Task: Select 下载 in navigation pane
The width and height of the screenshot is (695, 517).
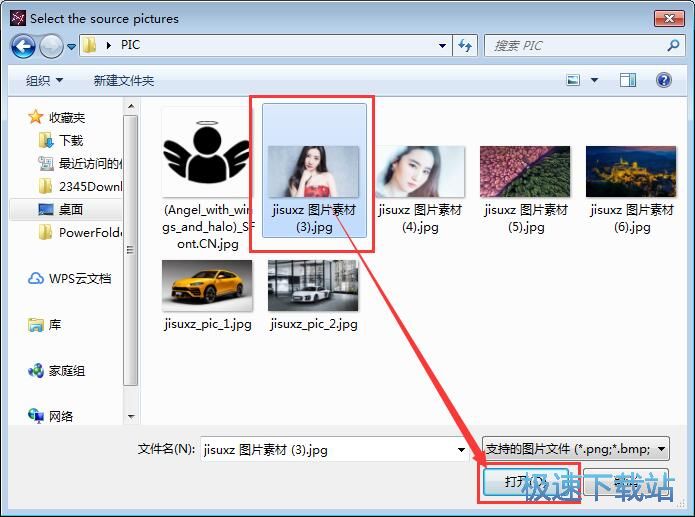Action: (x=71, y=141)
